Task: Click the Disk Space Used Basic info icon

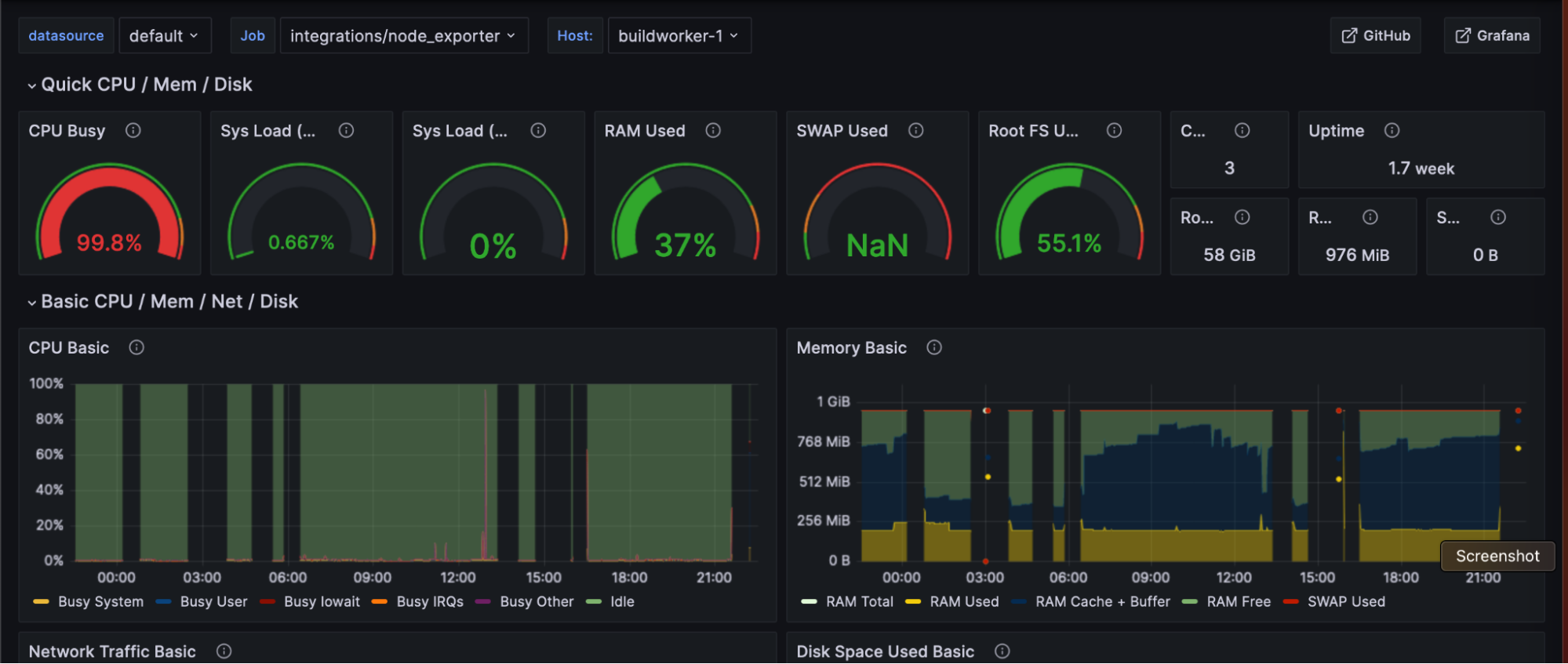Action: pos(1002,651)
